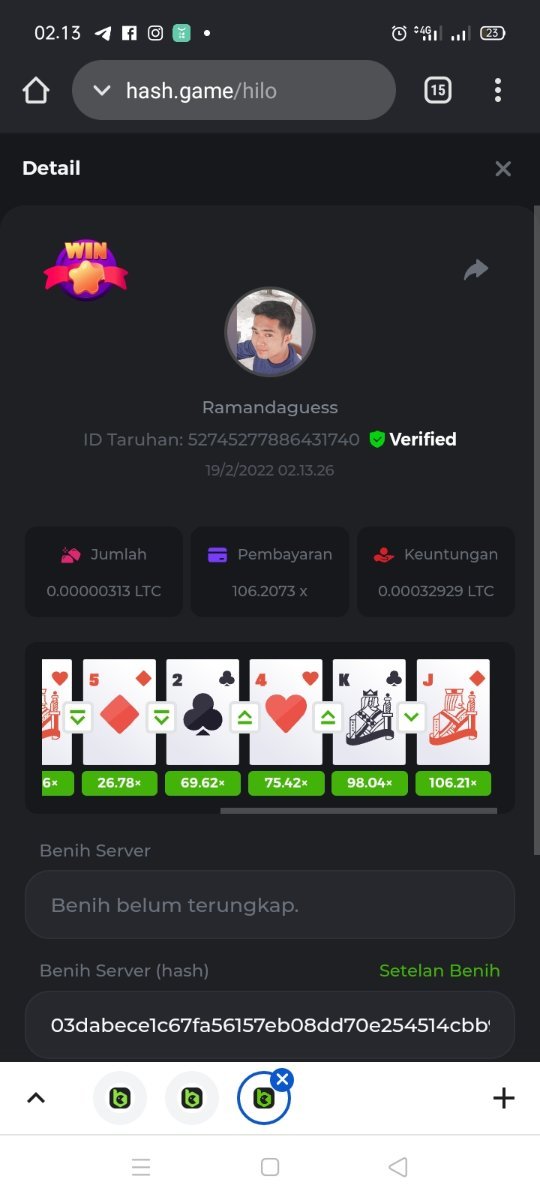Screen dimensions: 540x1200
Task: Open Setelan Benih link
Action: click(x=439, y=971)
